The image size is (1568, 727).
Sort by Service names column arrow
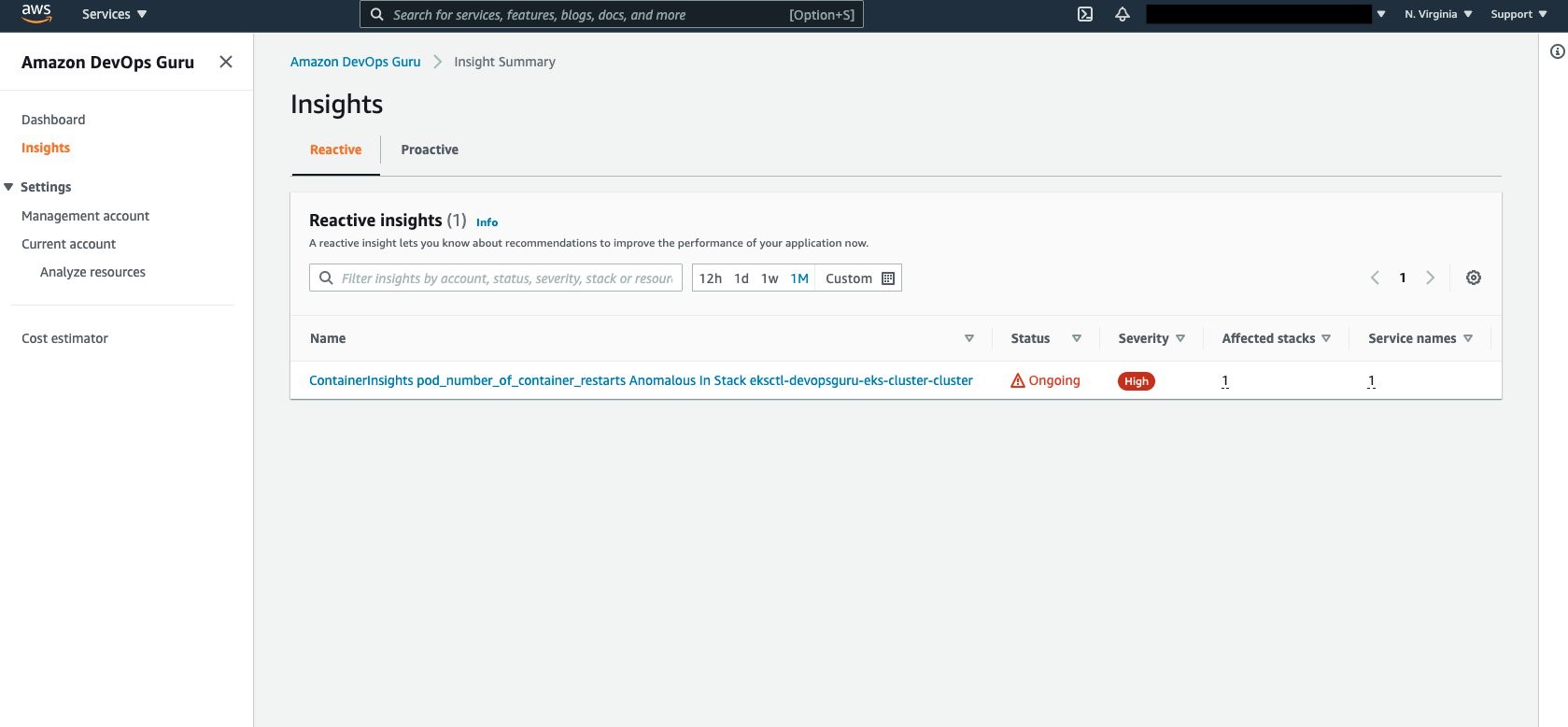coord(1468,338)
